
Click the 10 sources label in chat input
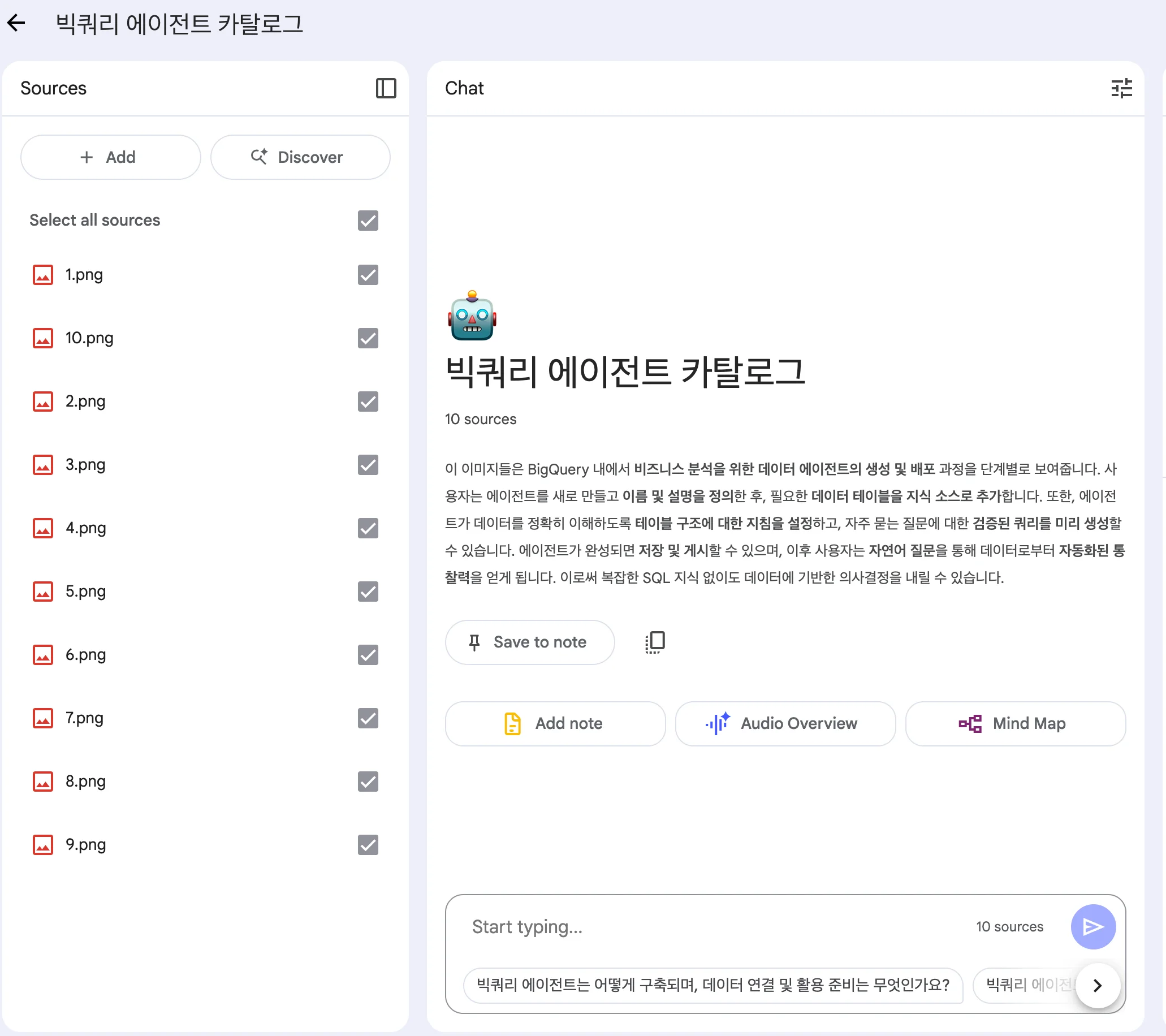[1009, 926]
